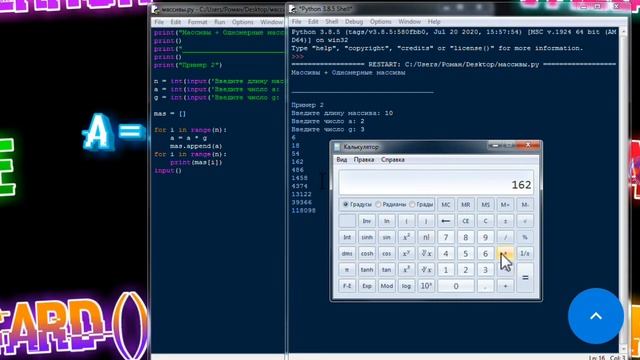Click digit 0 on the Calculator
This screenshot has height=360, width=640.
point(456,286)
